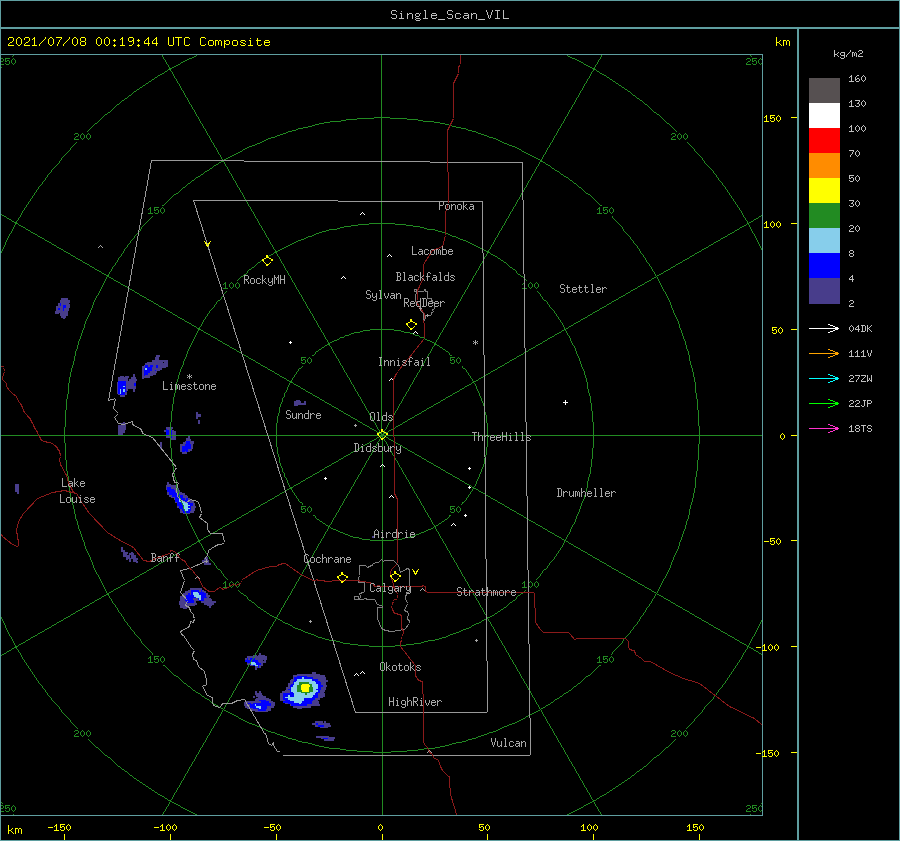The image size is (900, 841).
Task: Click the white plus marker south of Stettler
Action: click(565, 402)
